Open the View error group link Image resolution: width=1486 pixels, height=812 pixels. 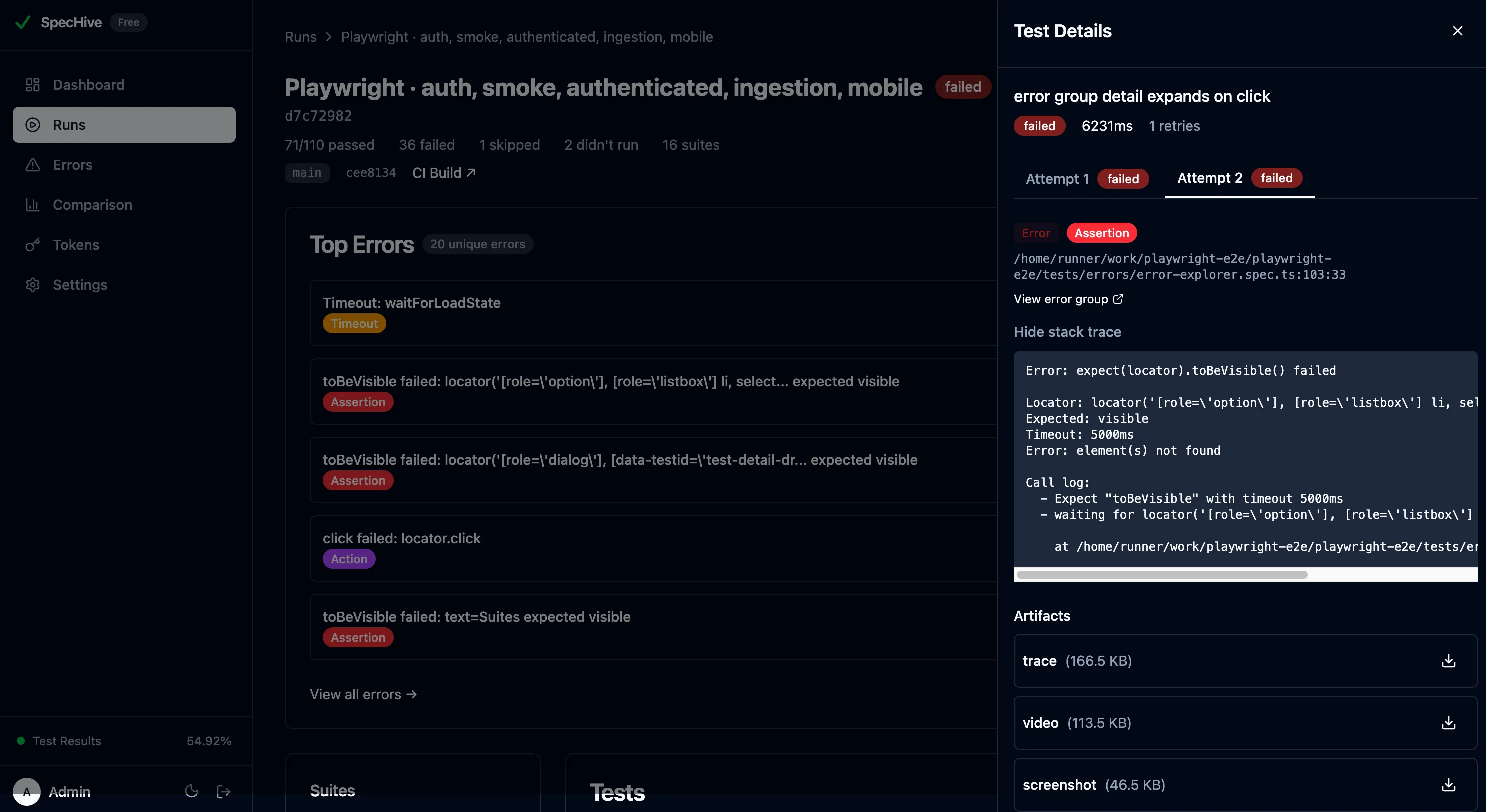tap(1068, 299)
